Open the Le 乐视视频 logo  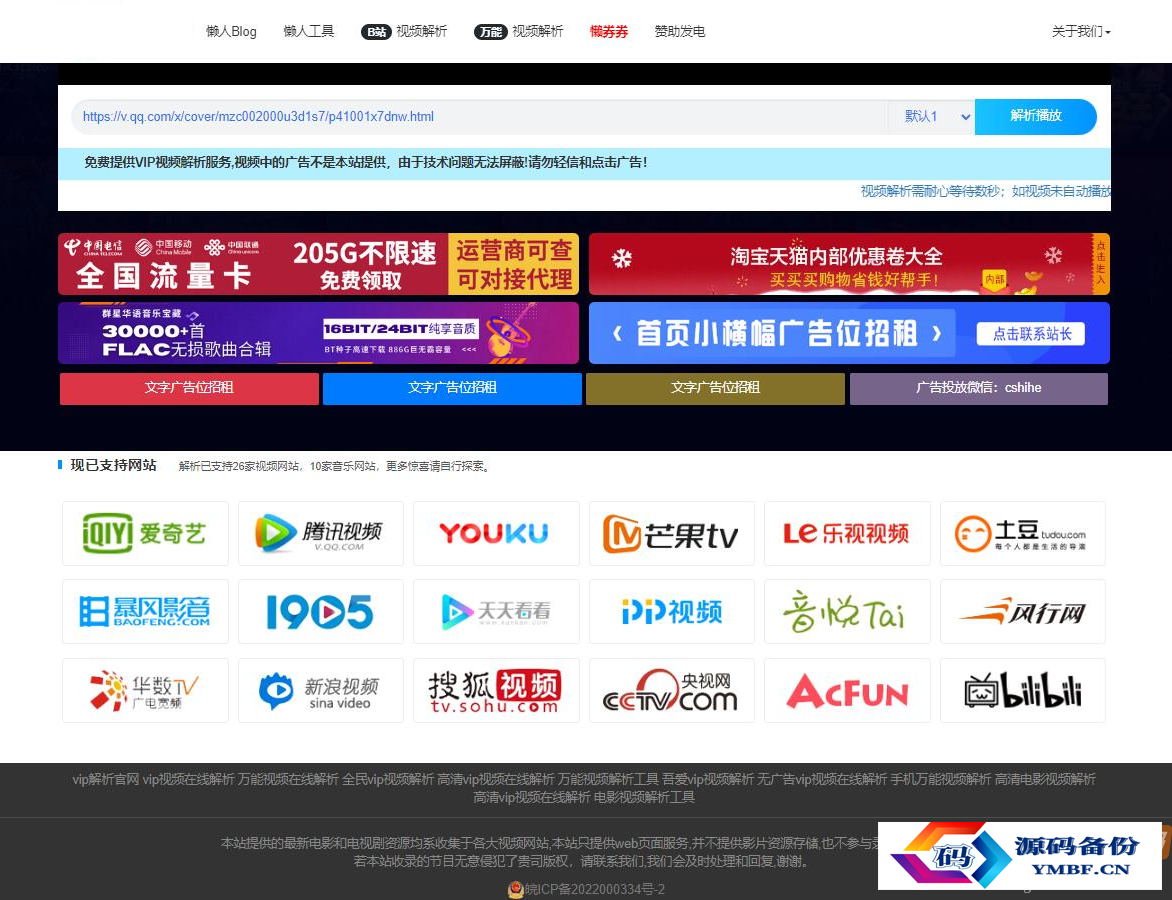pos(848,533)
